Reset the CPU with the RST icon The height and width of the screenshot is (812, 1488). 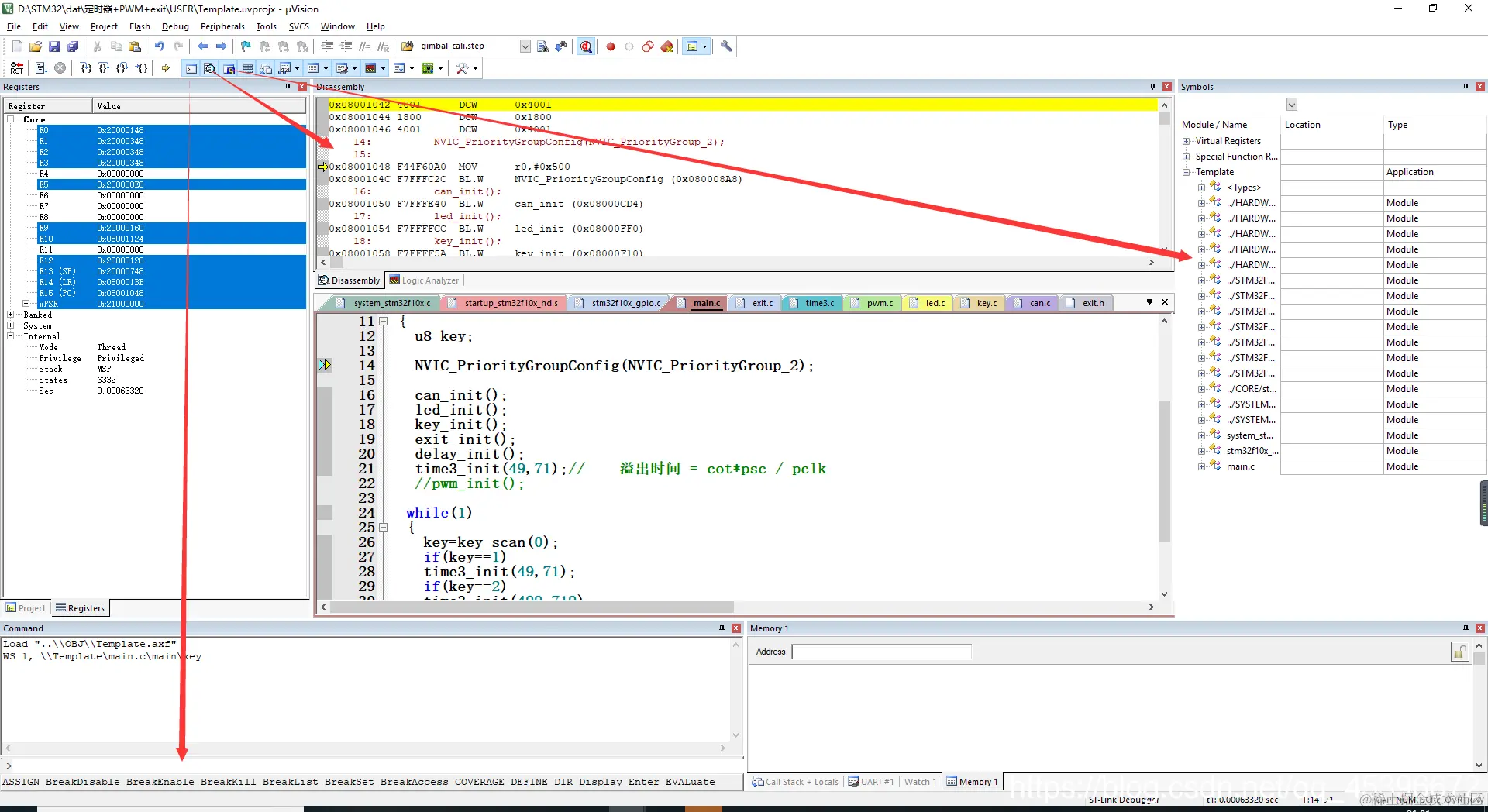[x=17, y=68]
